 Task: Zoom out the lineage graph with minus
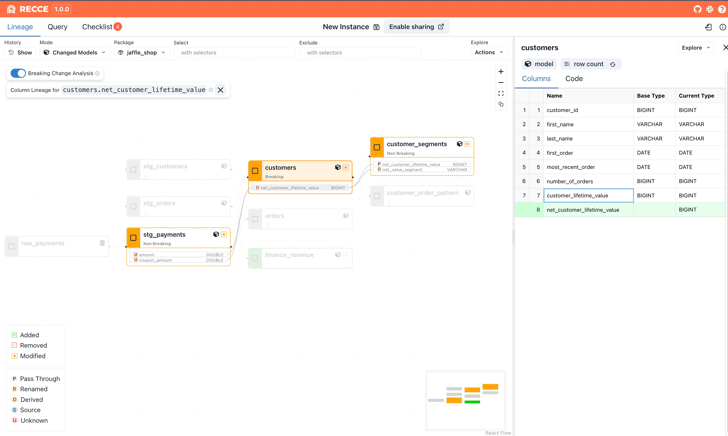pos(500,83)
